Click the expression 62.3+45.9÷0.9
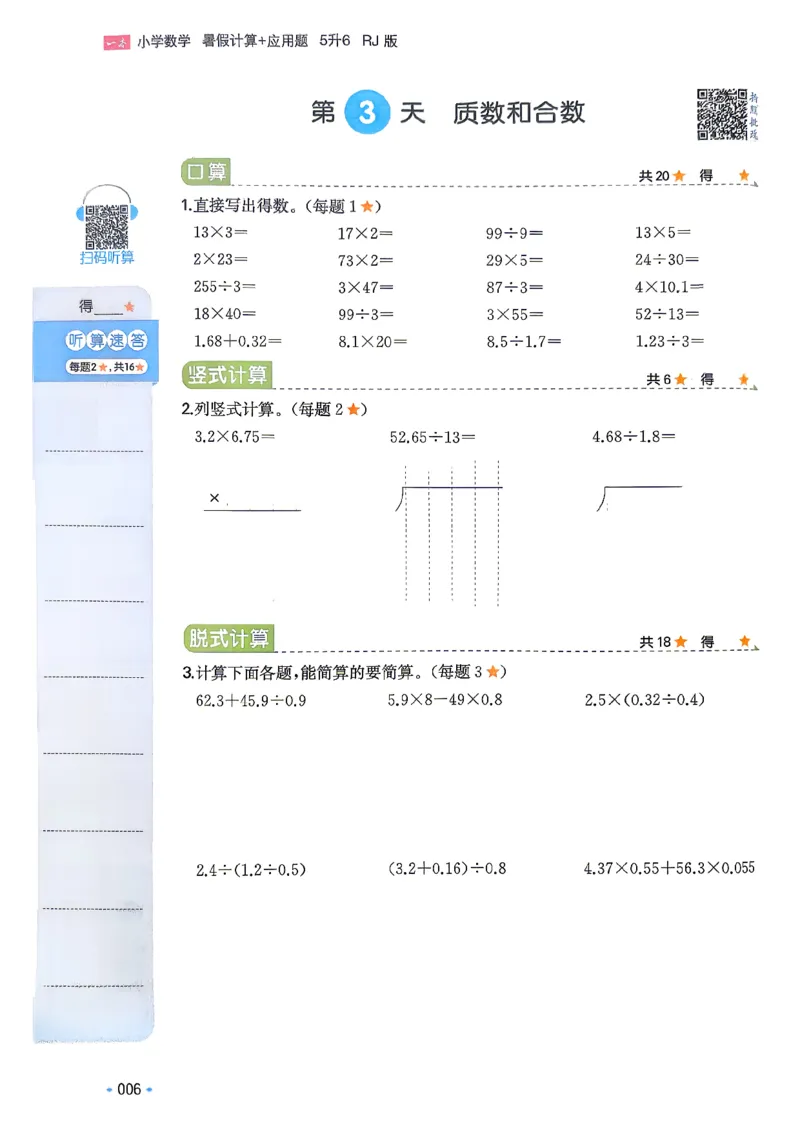Image resolution: width=800 pixels, height=1130 pixels. [x=251, y=700]
